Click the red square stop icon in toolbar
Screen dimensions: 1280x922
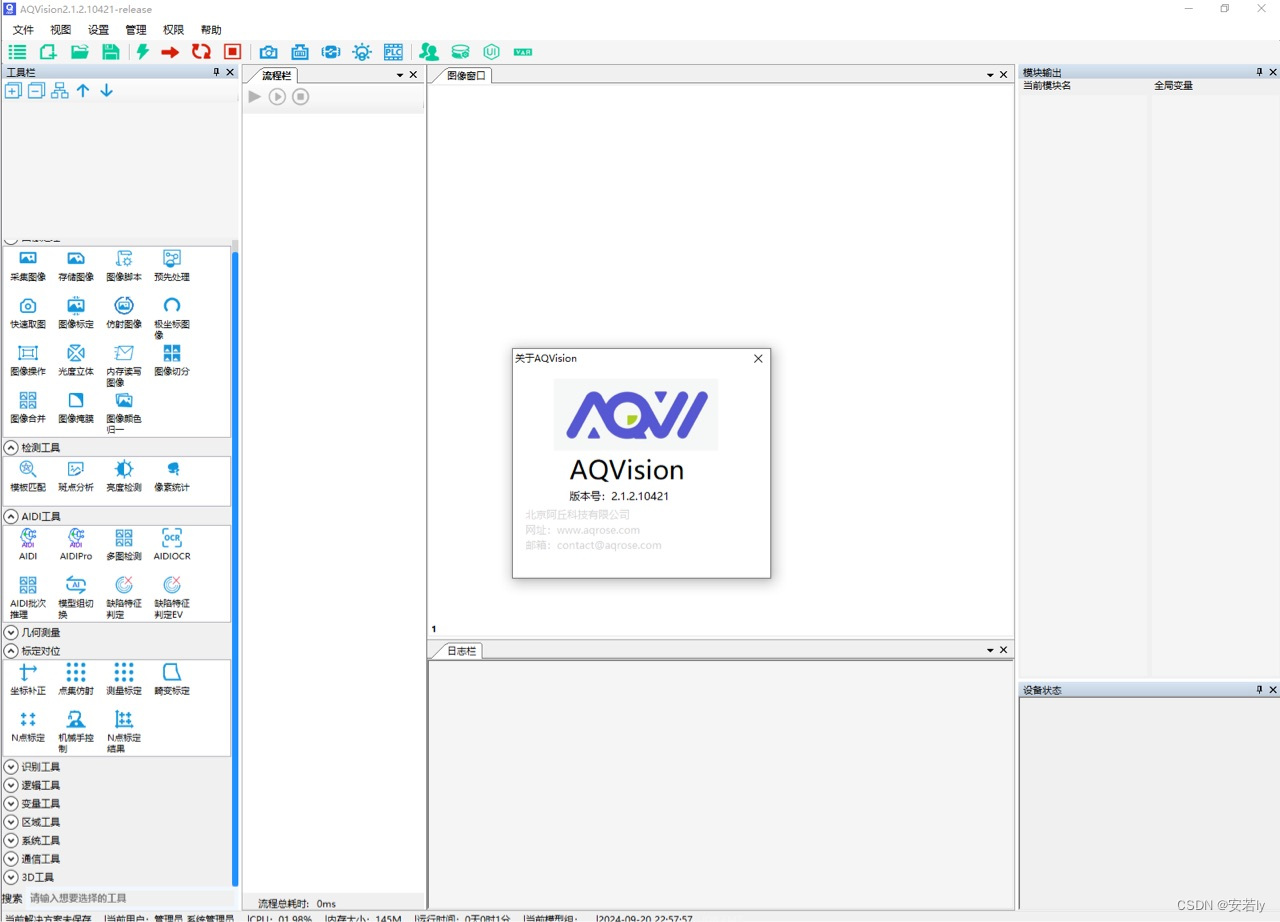tap(233, 52)
